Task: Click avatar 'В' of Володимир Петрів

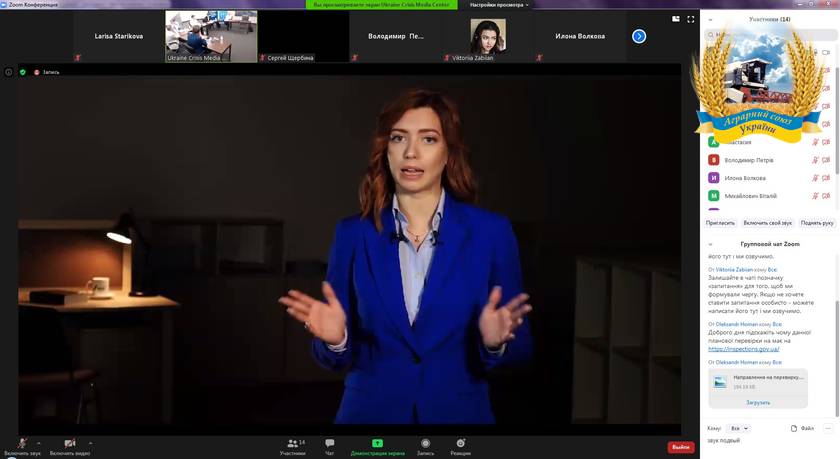Action: point(714,160)
